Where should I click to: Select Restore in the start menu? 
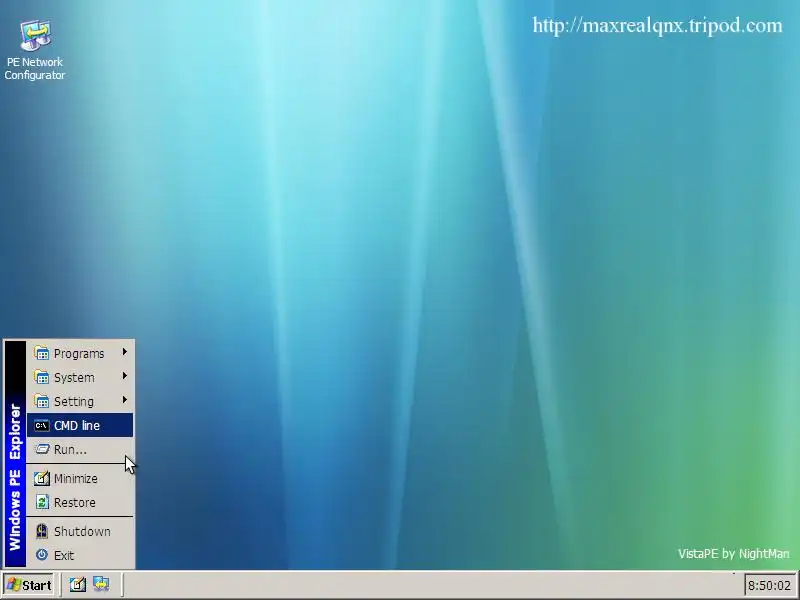point(80,502)
